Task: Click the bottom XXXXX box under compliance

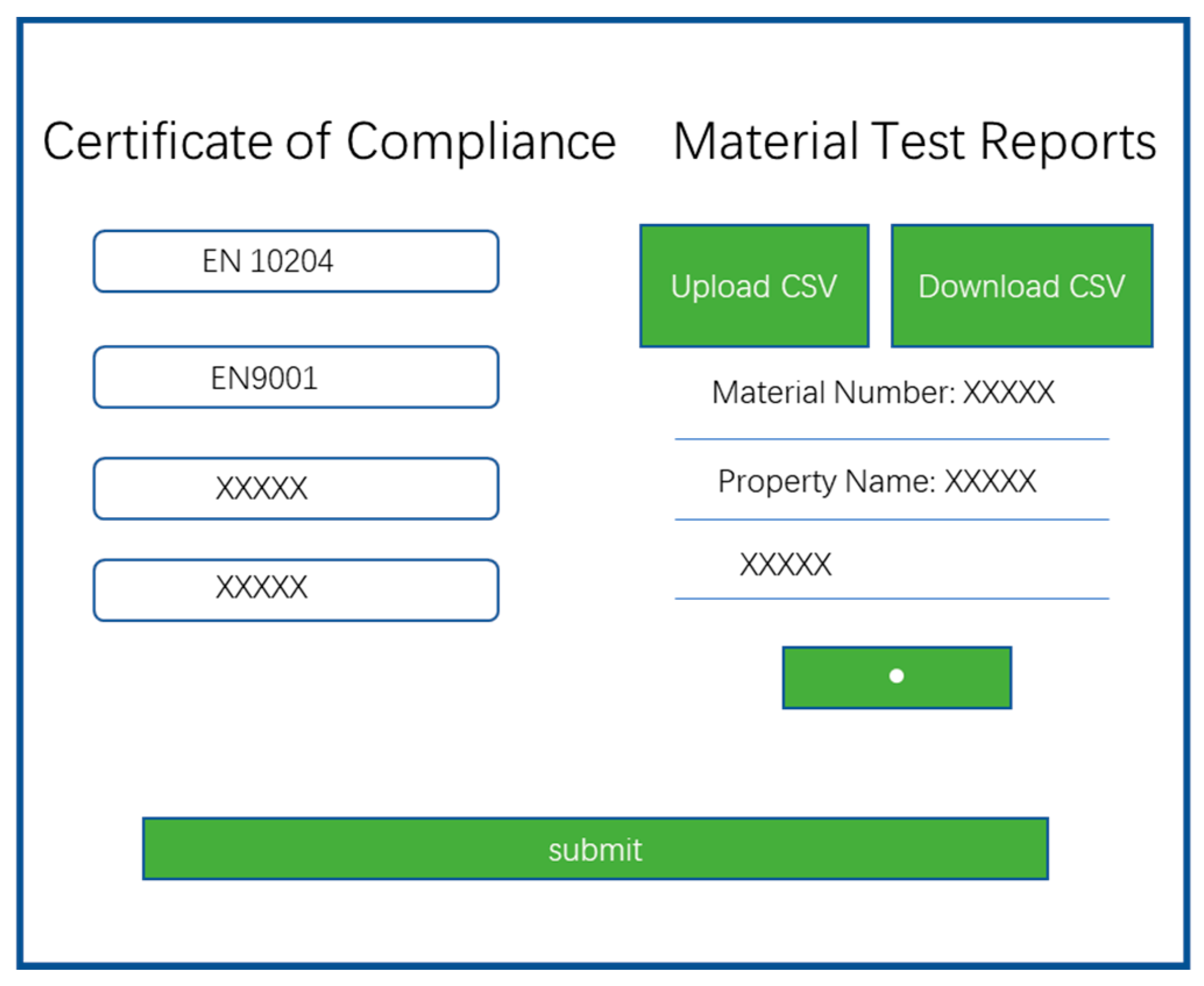Action: 296,589
